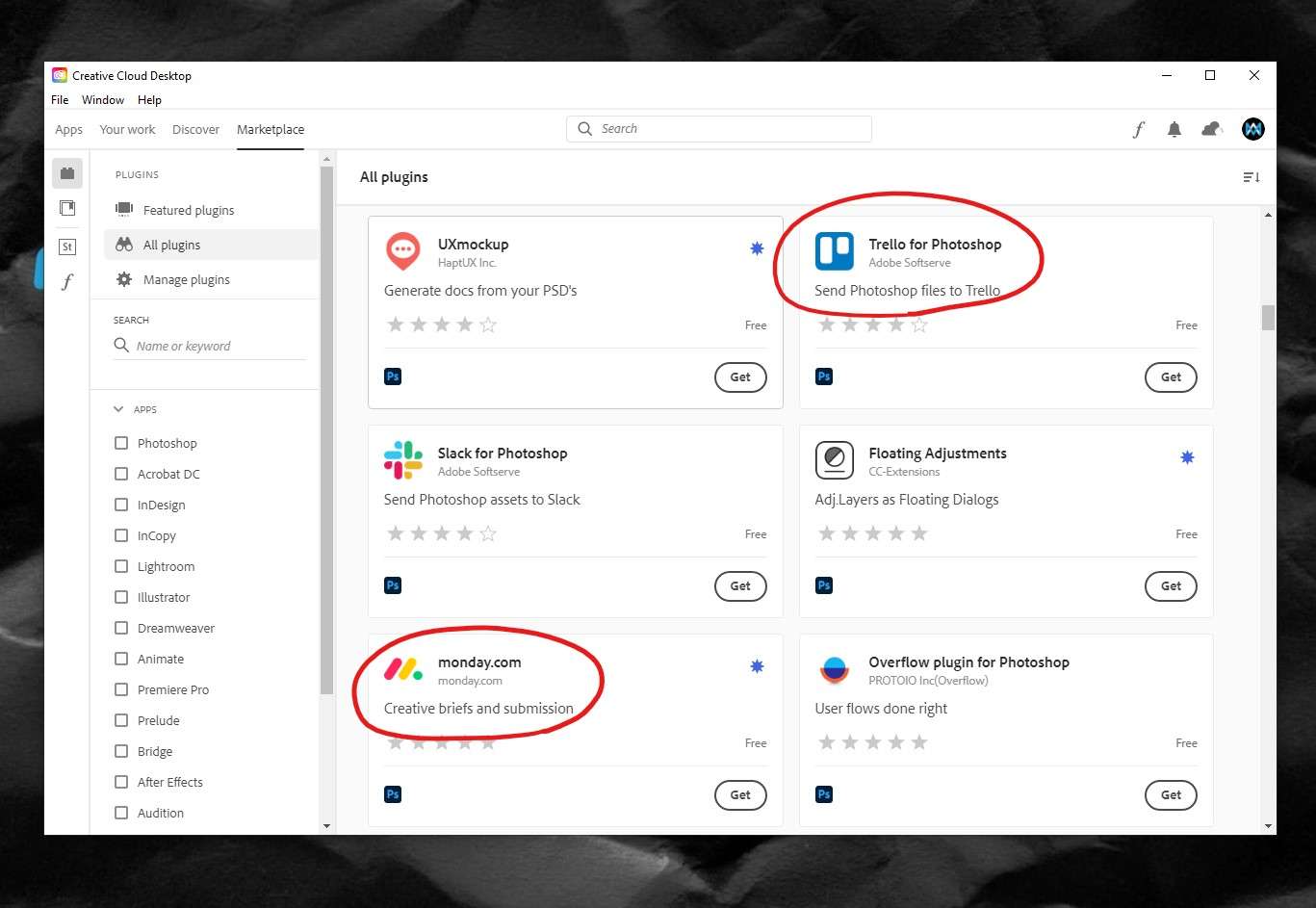This screenshot has width=1316, height=908.
Task: Collapse the APPS filter section
Action: (x=118, y=409)
